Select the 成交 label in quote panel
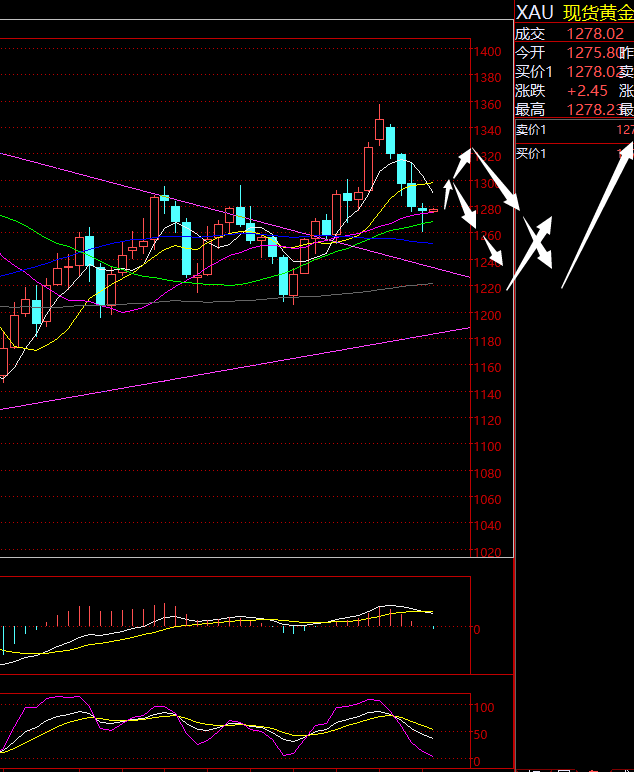The image size is (634, 772). [530, 34]
